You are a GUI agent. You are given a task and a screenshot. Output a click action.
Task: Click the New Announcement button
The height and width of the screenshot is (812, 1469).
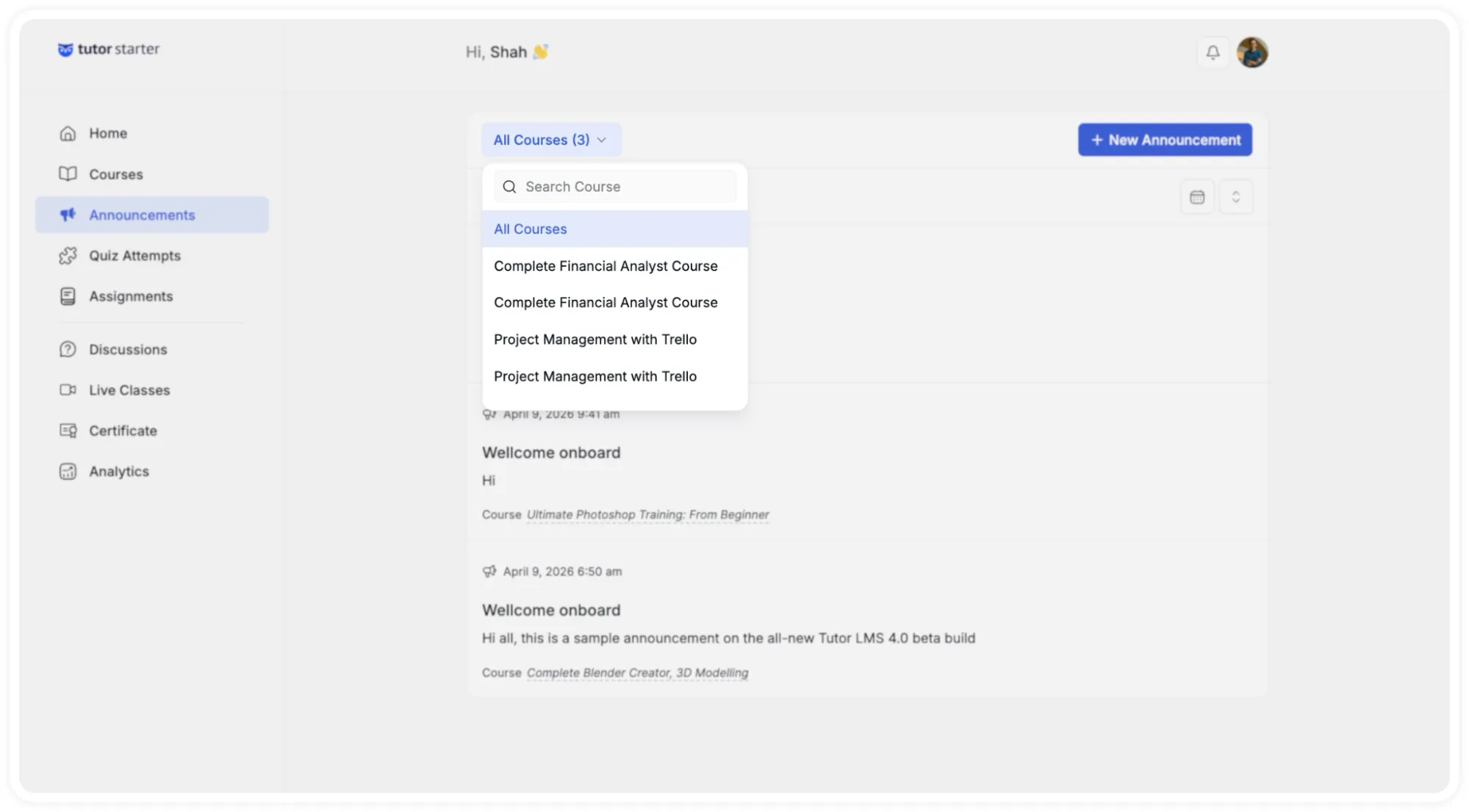click(x=1165, y=140)
